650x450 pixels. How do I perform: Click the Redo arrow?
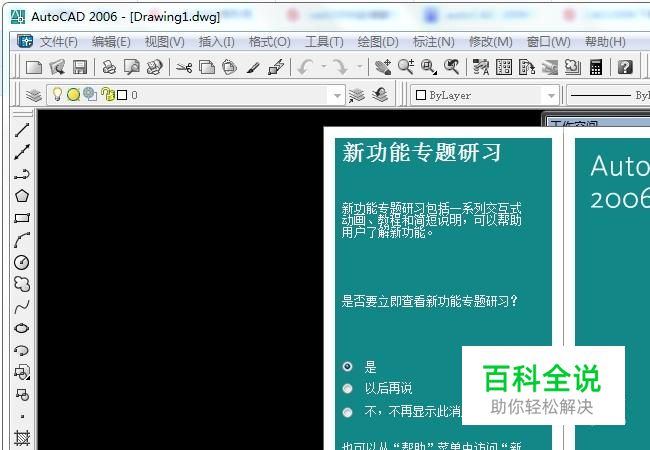[x=341, y=67]
